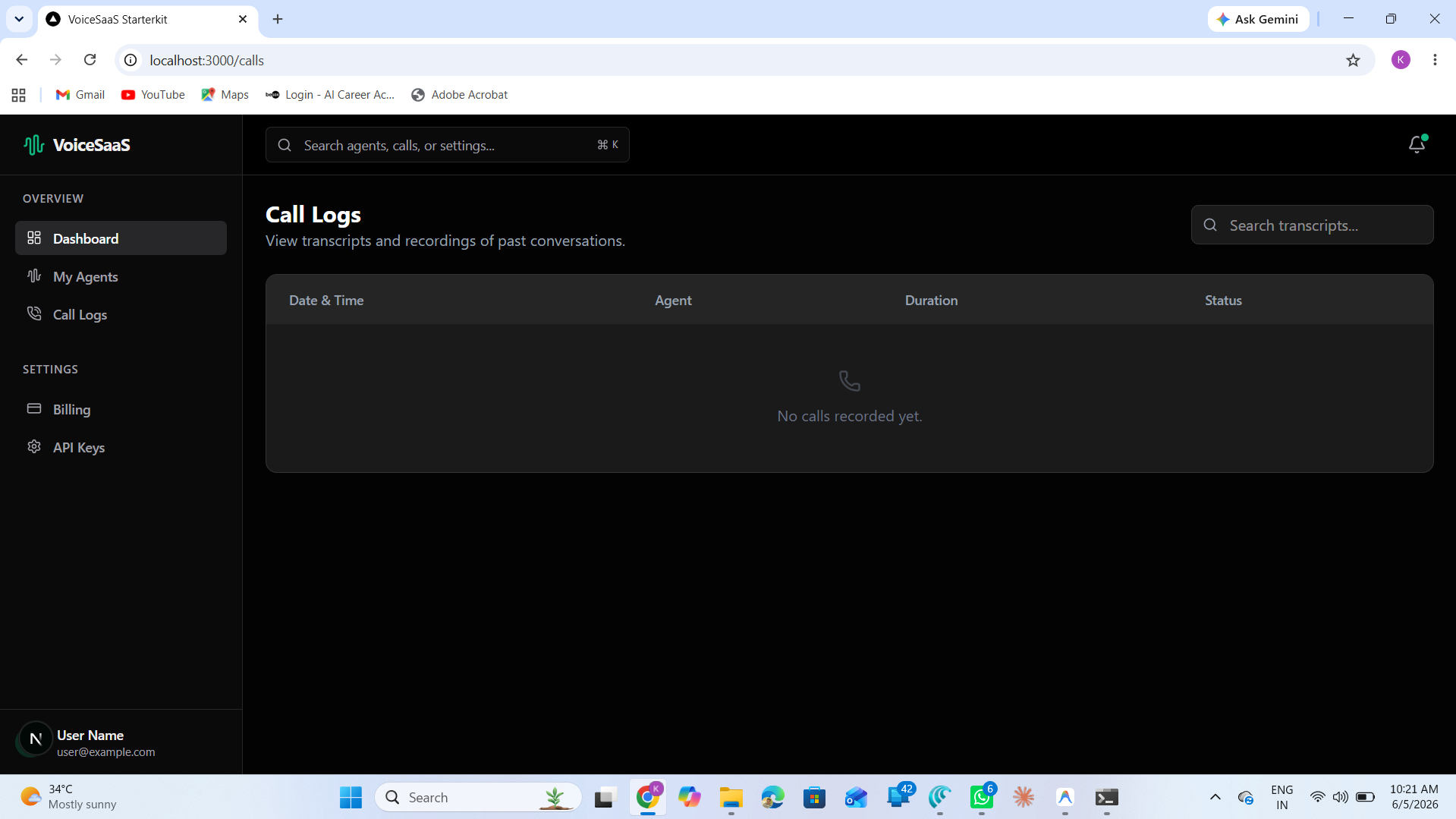This screenshot has width=1456, height=819.
Task: Click the Call Logs page heading
Action: tap(313, 215)
